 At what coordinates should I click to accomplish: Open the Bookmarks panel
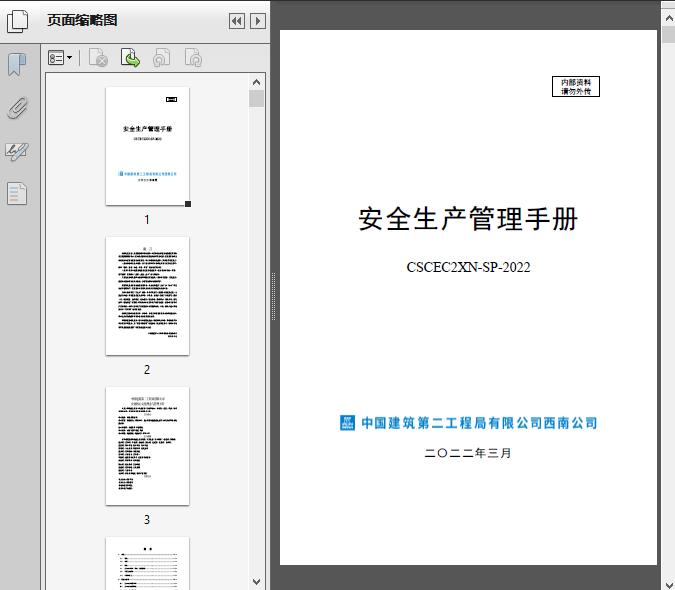point(17,65)
